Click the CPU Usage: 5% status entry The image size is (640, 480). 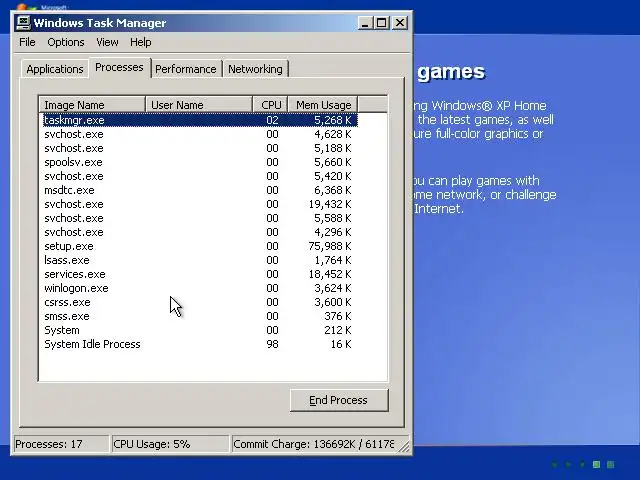[x=170, y=444]
